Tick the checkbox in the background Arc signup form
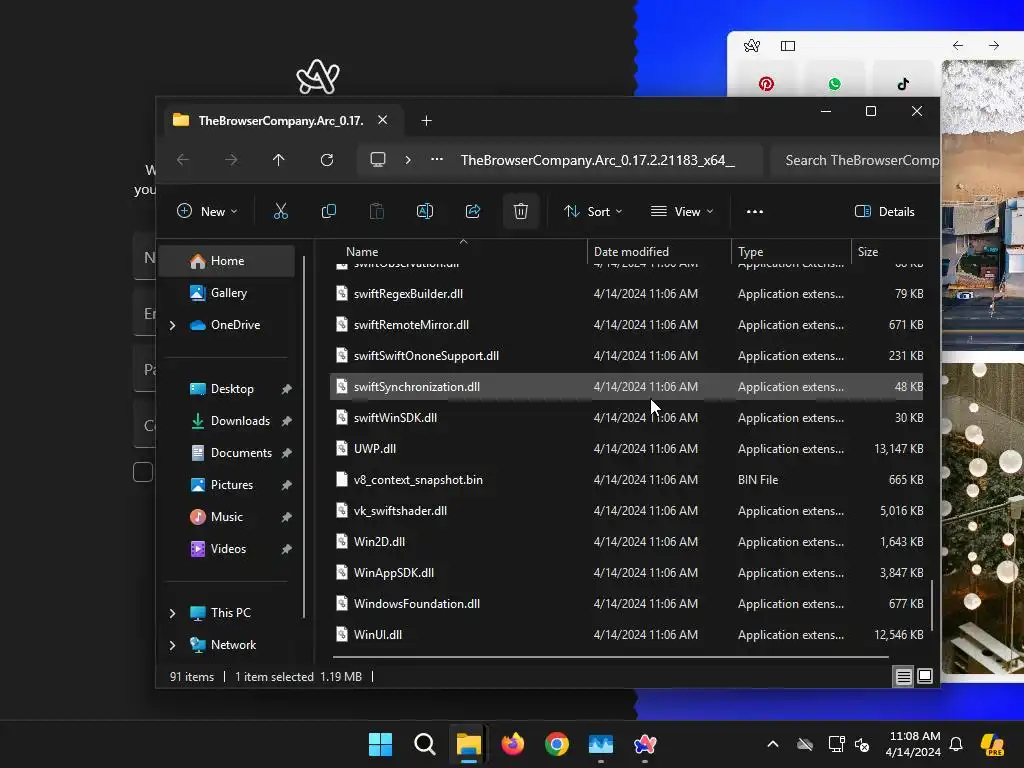This screenshot has height=768, width=1024. pos(143,472)
